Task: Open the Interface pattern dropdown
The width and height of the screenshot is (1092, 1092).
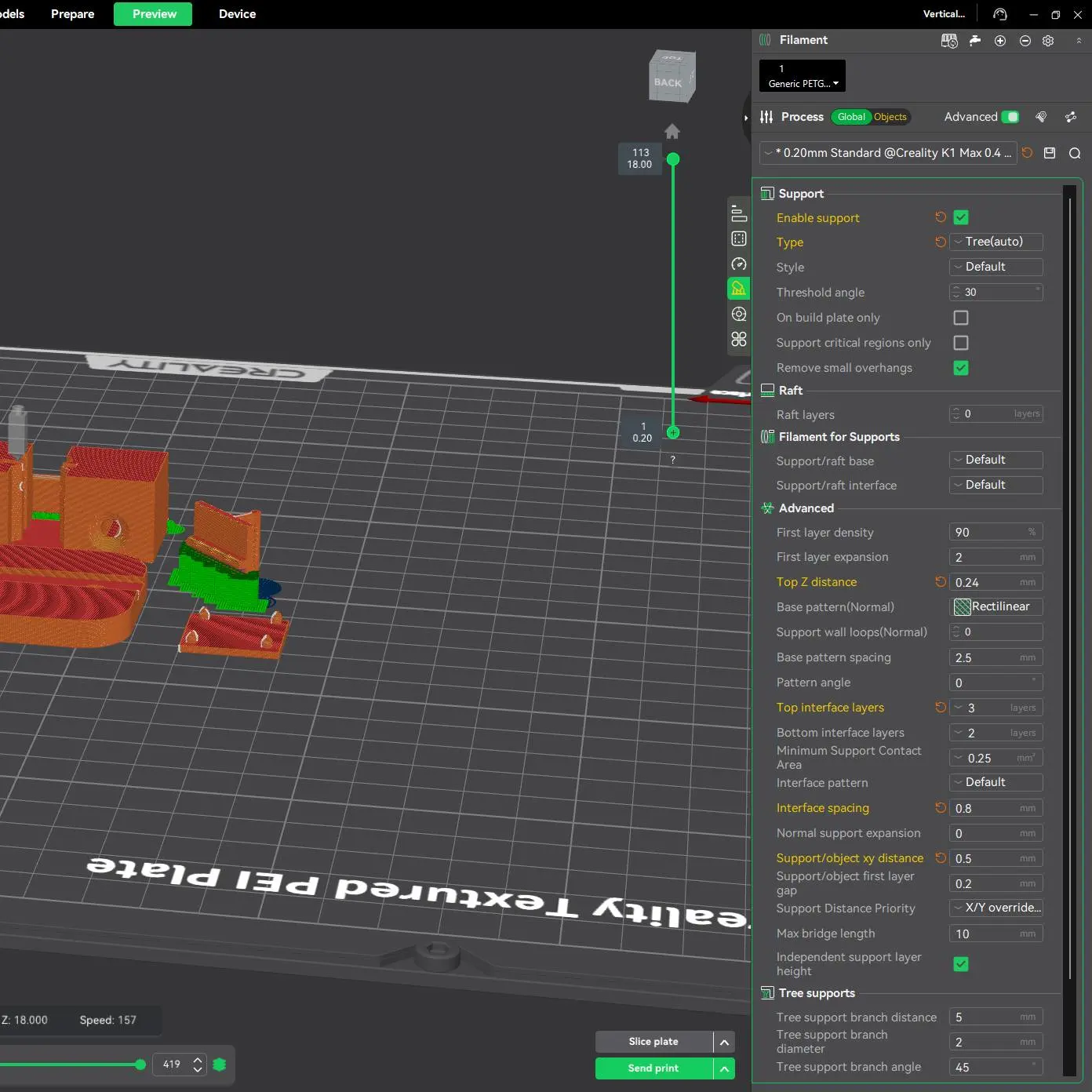Action: point(996,782)
